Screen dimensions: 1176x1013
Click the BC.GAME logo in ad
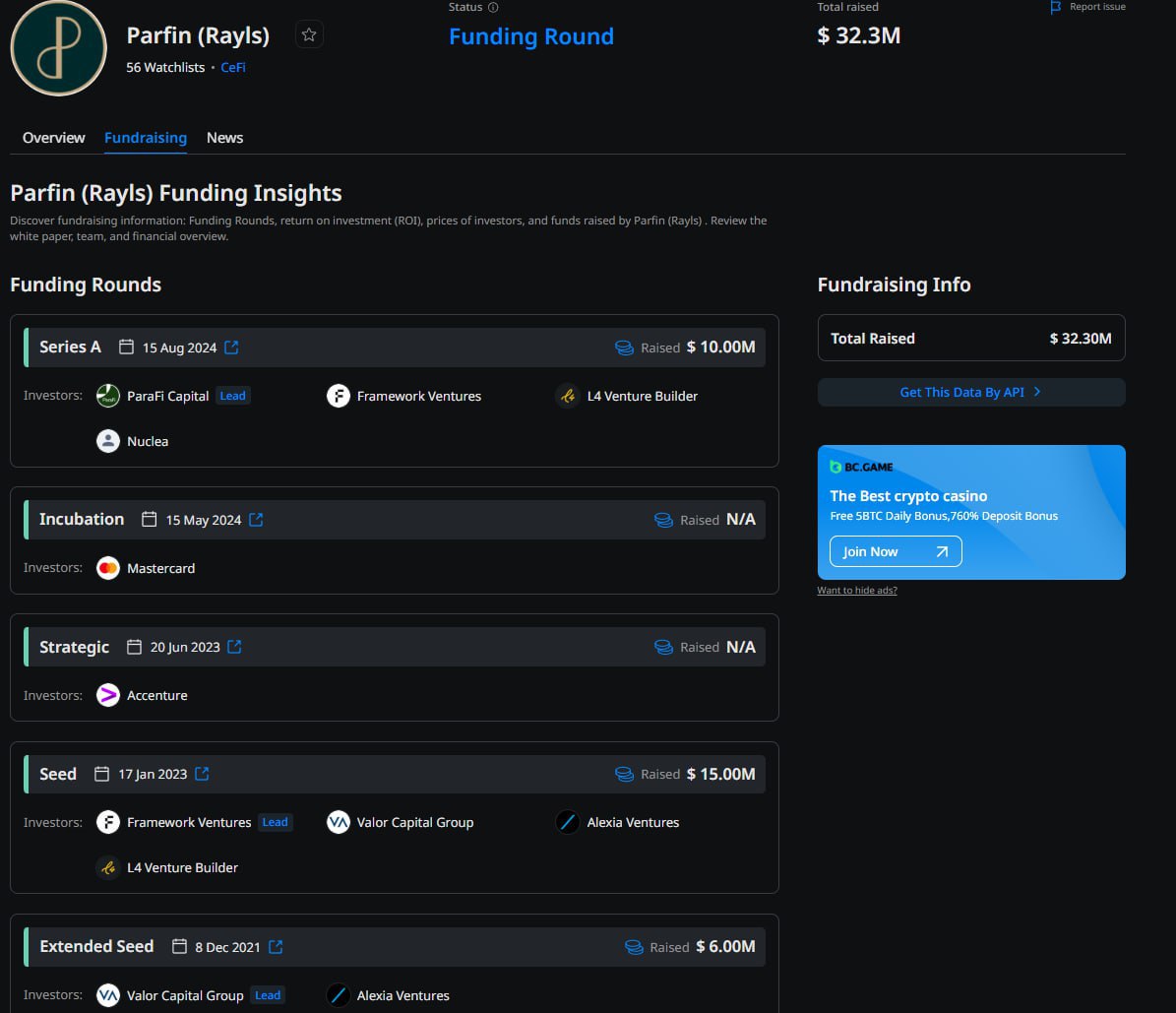tap(861, 467)
